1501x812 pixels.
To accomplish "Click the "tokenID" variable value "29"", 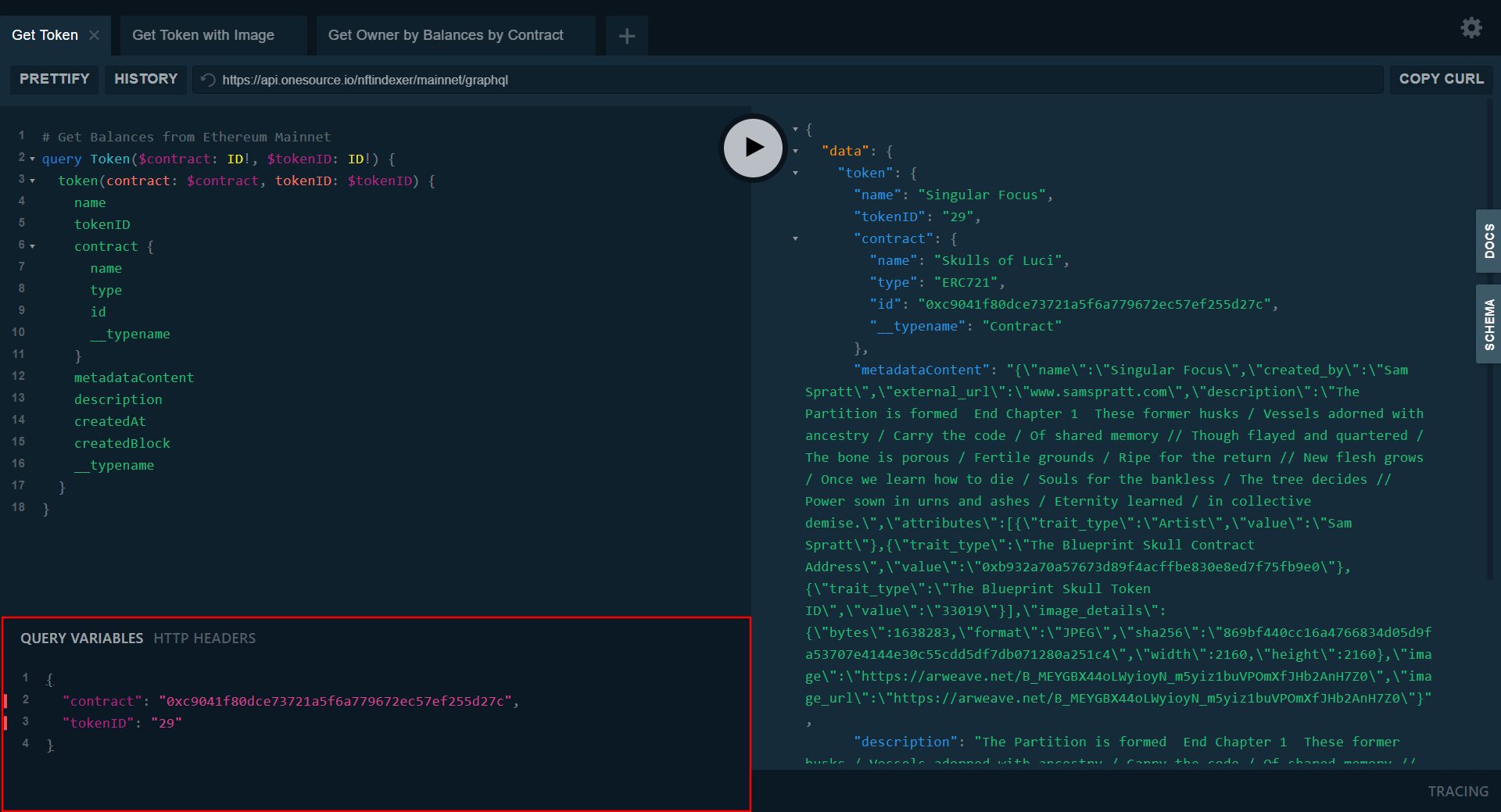I will pyautogui.click(x=167, y=723).
